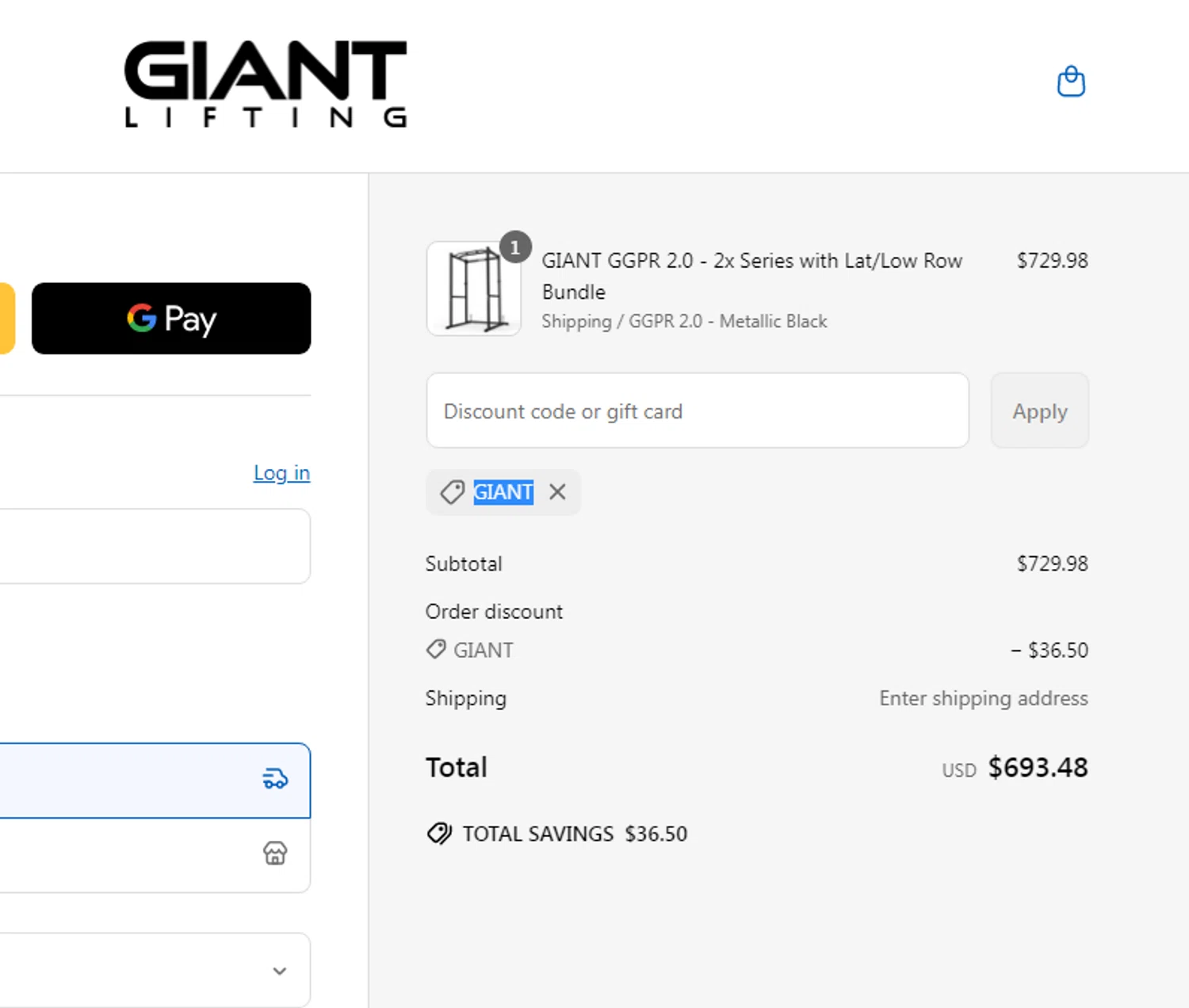The image size is (1189, 1008).
Task: Open the GGPR 2.0 rack product thumbnail
Action: [474, 289]
